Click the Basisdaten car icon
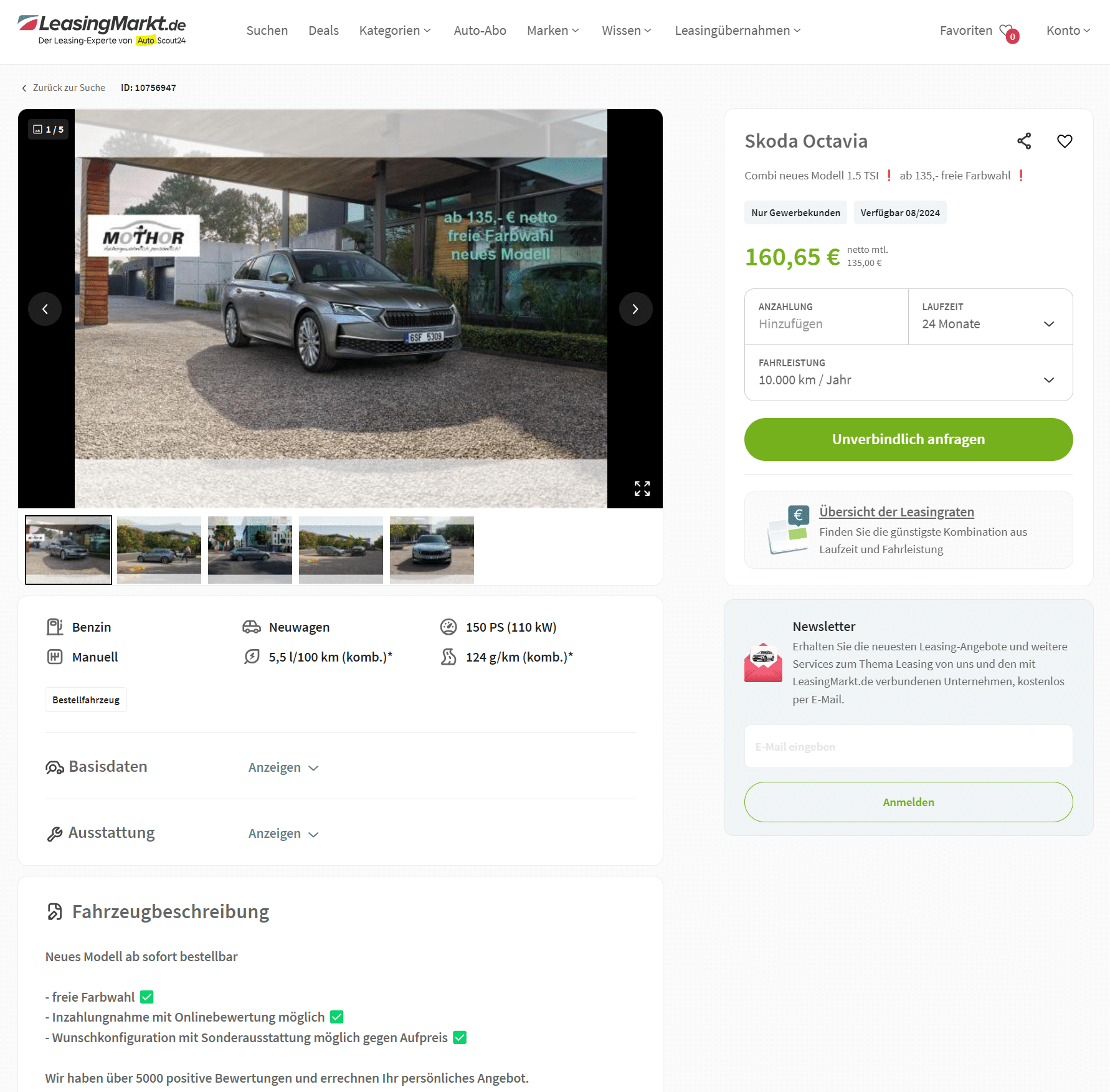Viewport: 1110px width, 1092px height. [x=55, y=768]
